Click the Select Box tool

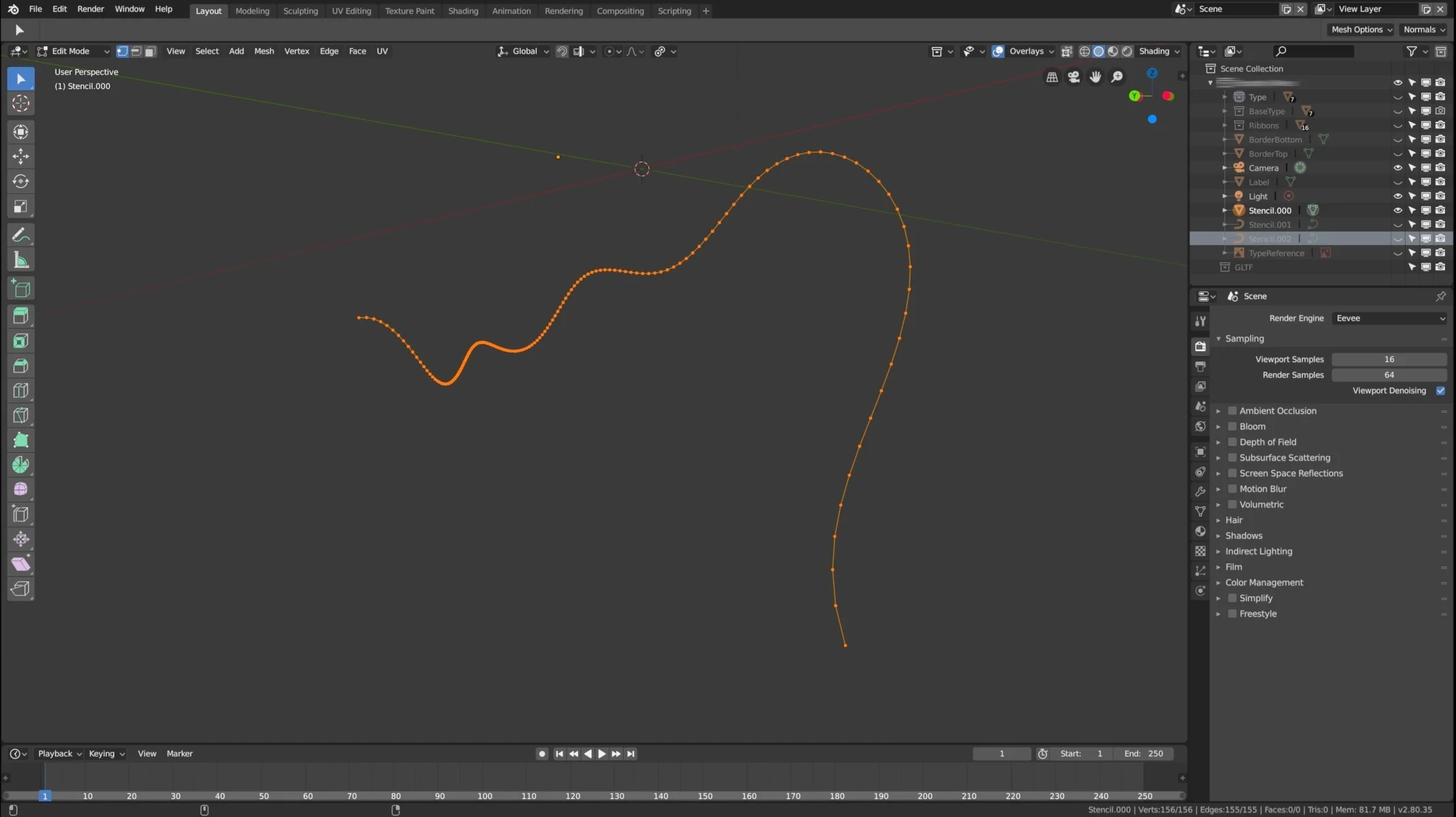pyautogui.click(x=20, y=79)
